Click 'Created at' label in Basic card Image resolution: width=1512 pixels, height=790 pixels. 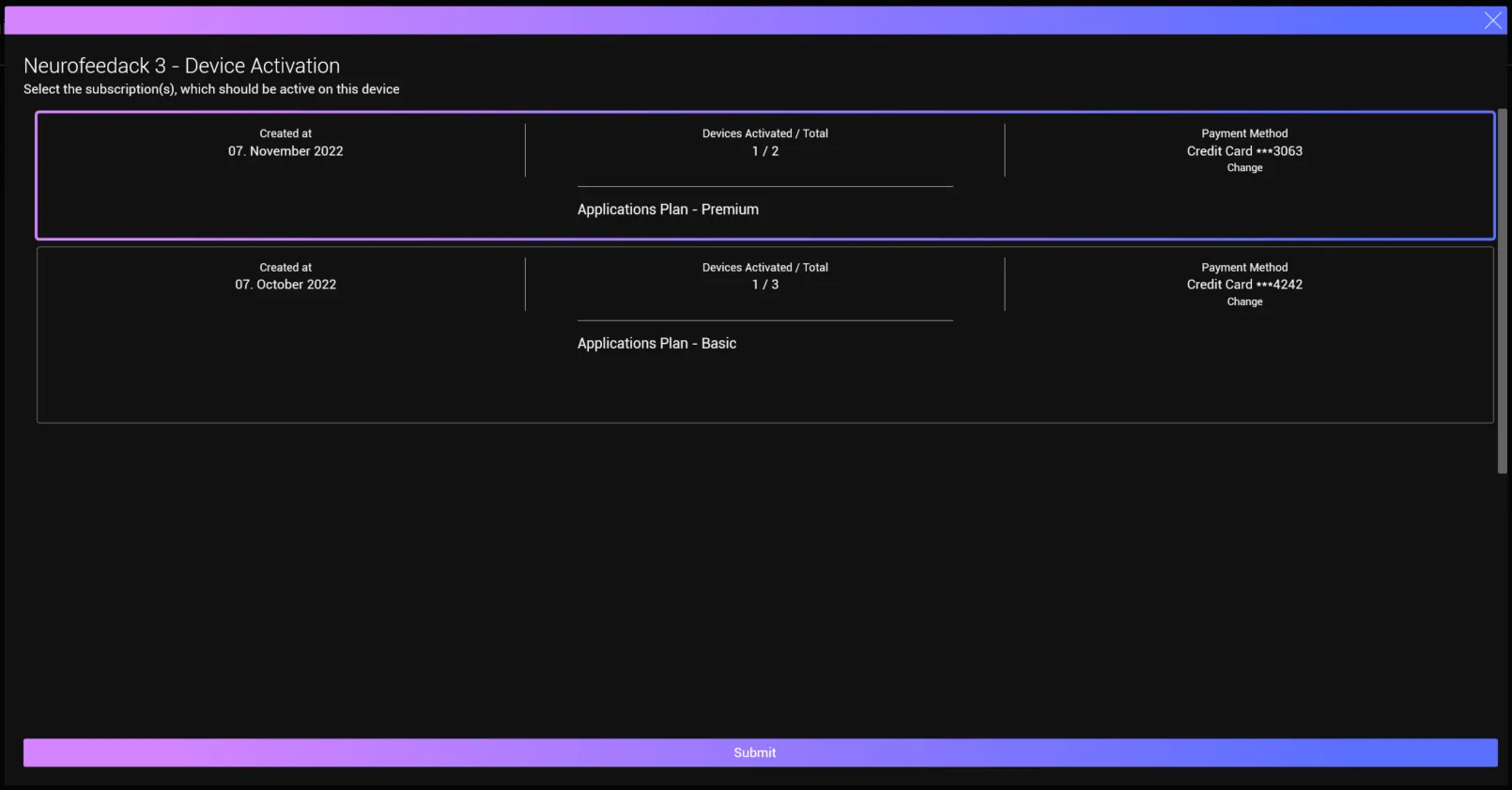point(285,268)
